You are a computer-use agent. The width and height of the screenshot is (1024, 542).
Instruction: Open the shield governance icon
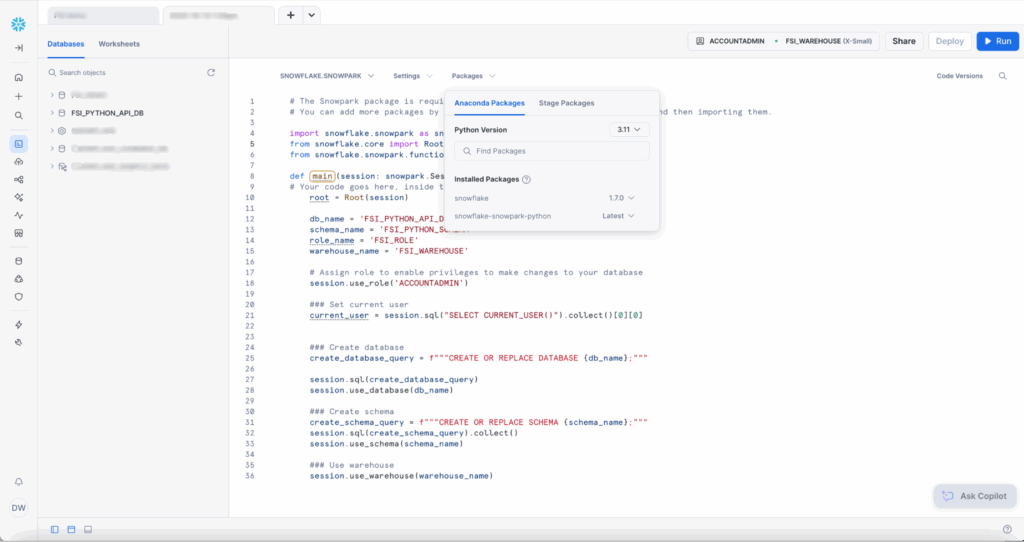click(x=18, y=296)
